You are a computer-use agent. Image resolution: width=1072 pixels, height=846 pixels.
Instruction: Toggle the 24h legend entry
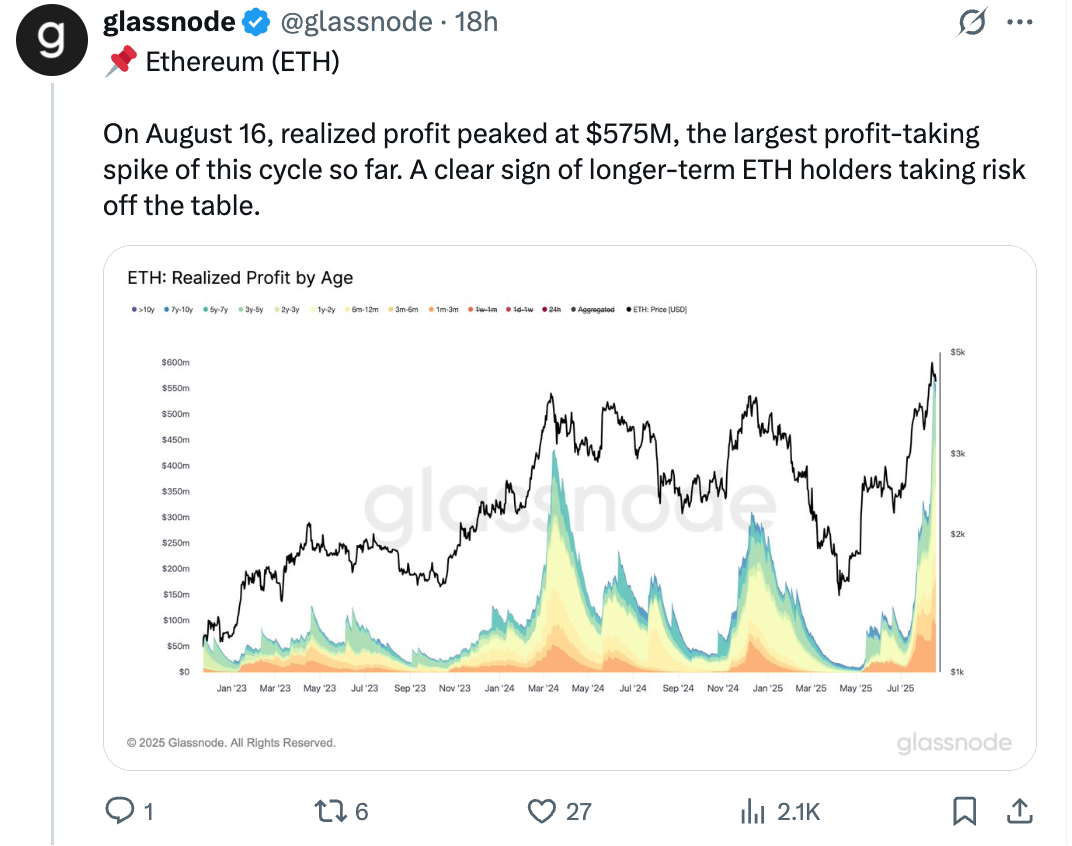(551, 310)
